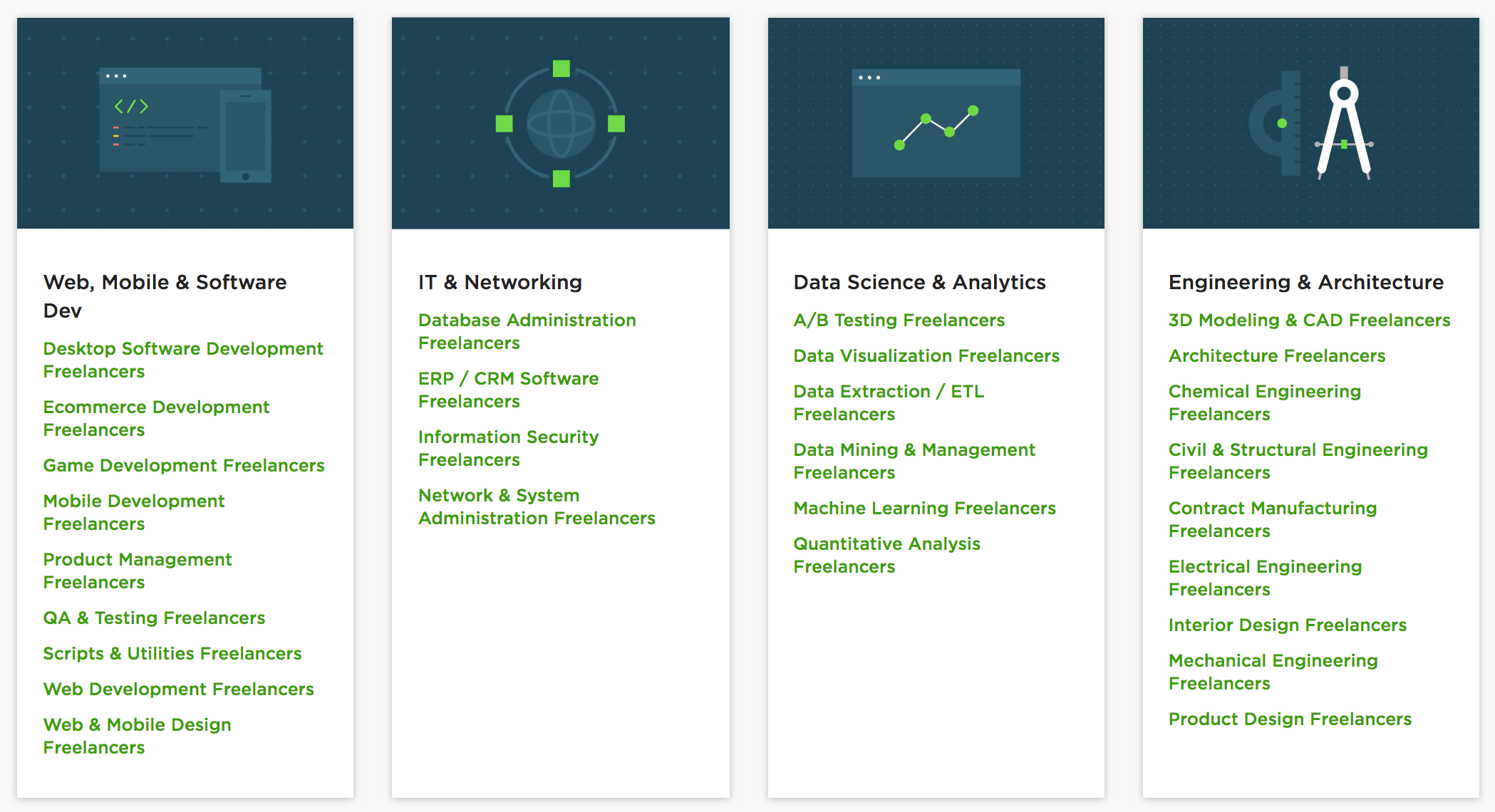The image size is (1495, 812).
Task: Open Quantitative Analysis Freelancers link
Action: pyautogui.click(x=886, y=555)
